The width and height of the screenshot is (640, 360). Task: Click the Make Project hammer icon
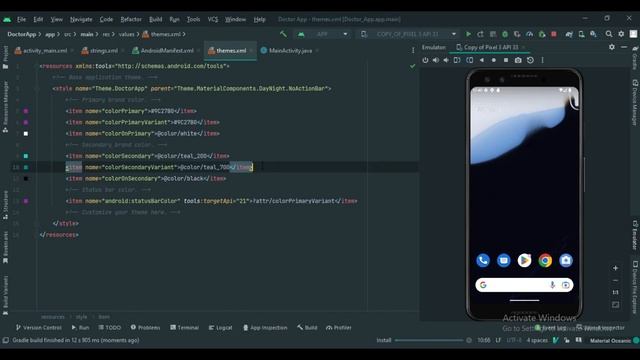(283, 34)
